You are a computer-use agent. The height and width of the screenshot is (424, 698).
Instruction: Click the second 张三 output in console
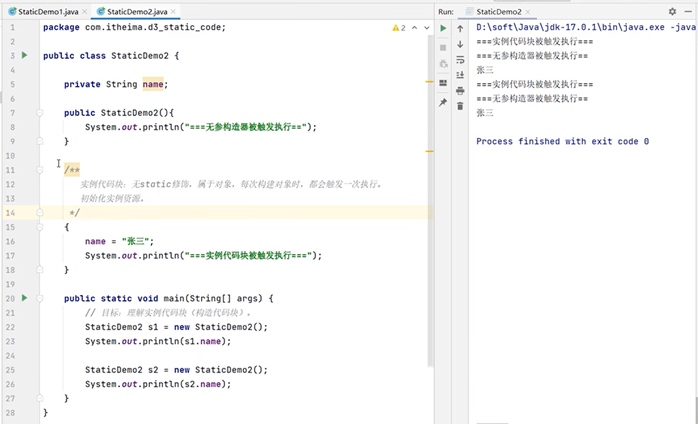point(485,113)
